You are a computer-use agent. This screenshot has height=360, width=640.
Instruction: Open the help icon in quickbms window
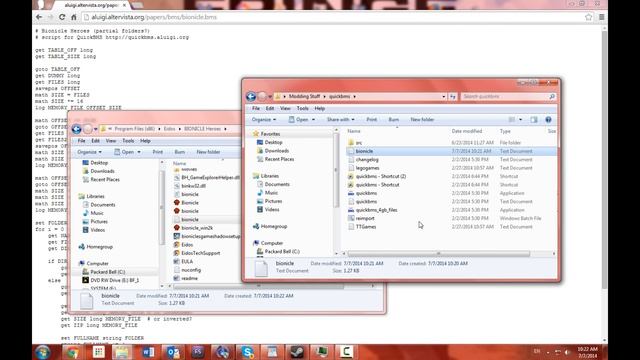[x=548, y=120]
